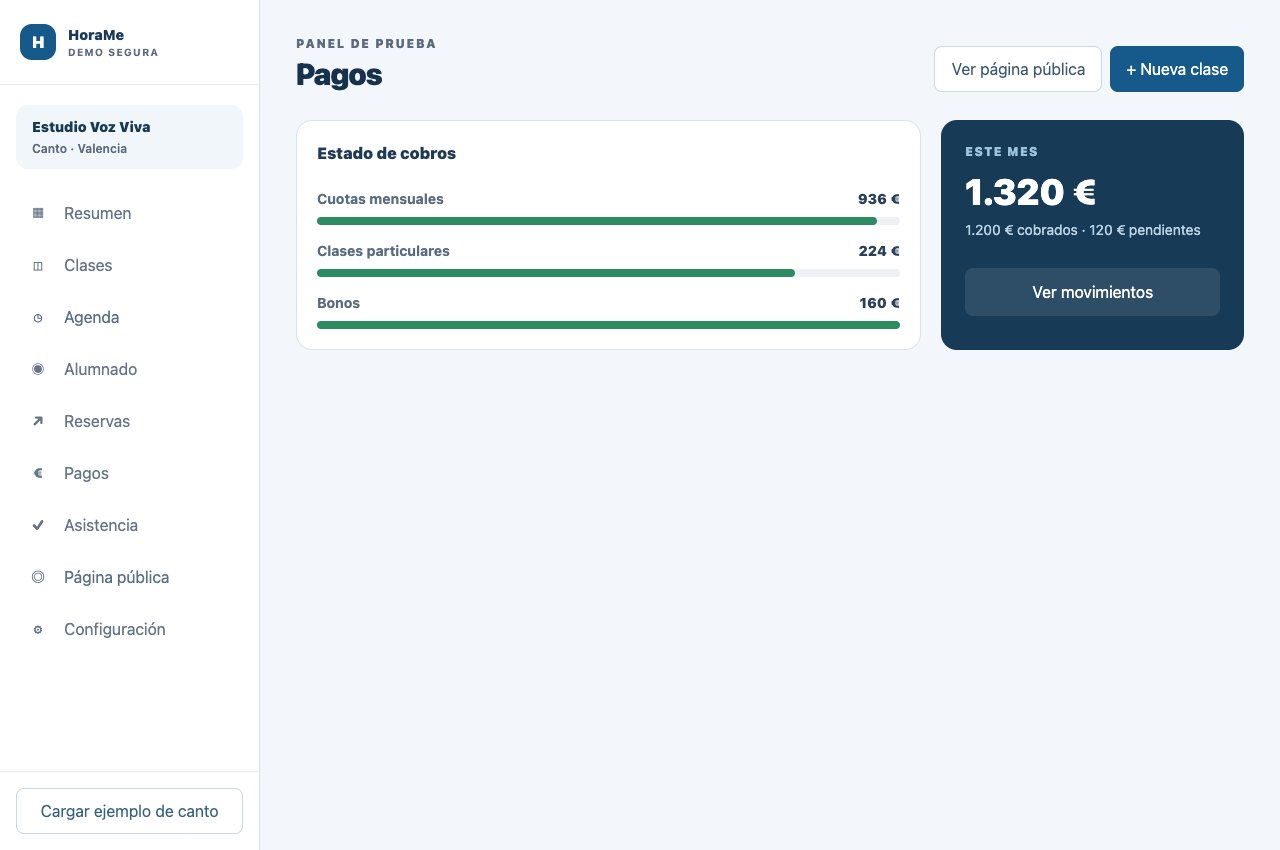The height and width of the screenshot is (850, 1280).
Task: Click the Agenda clock icon
Action: [38, 317]
